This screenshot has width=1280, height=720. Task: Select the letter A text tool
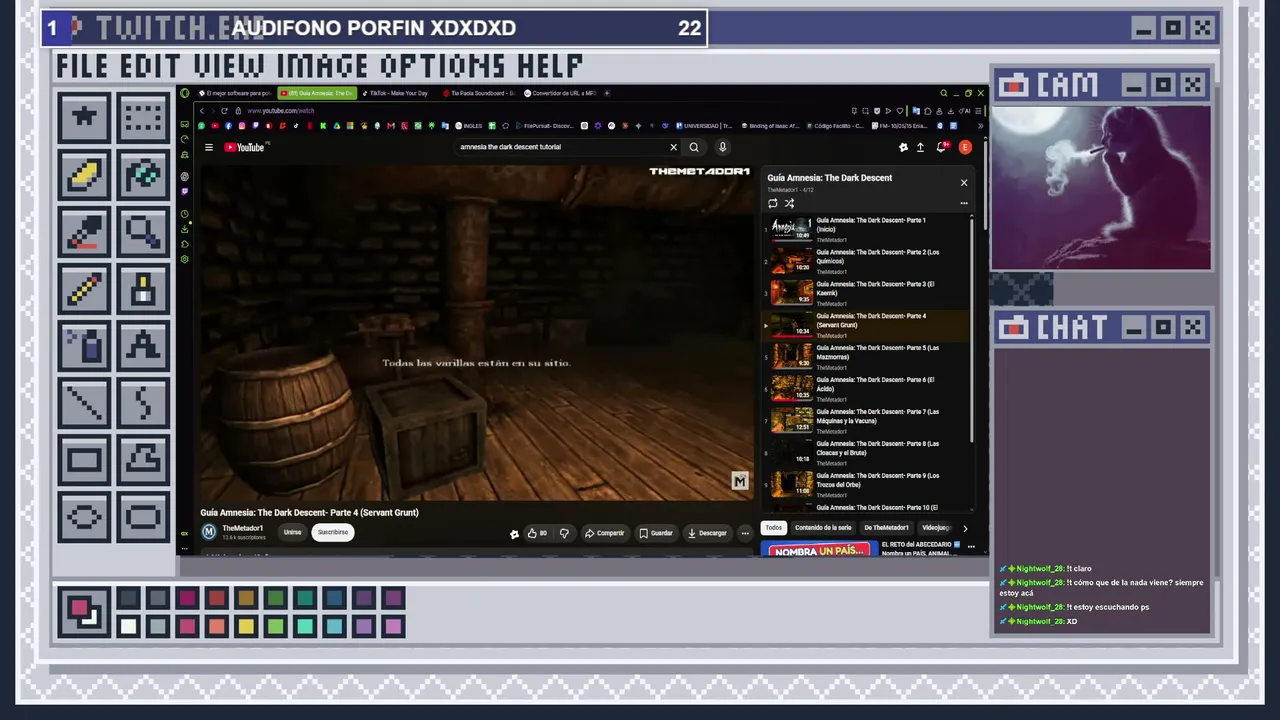pos(144,348)
